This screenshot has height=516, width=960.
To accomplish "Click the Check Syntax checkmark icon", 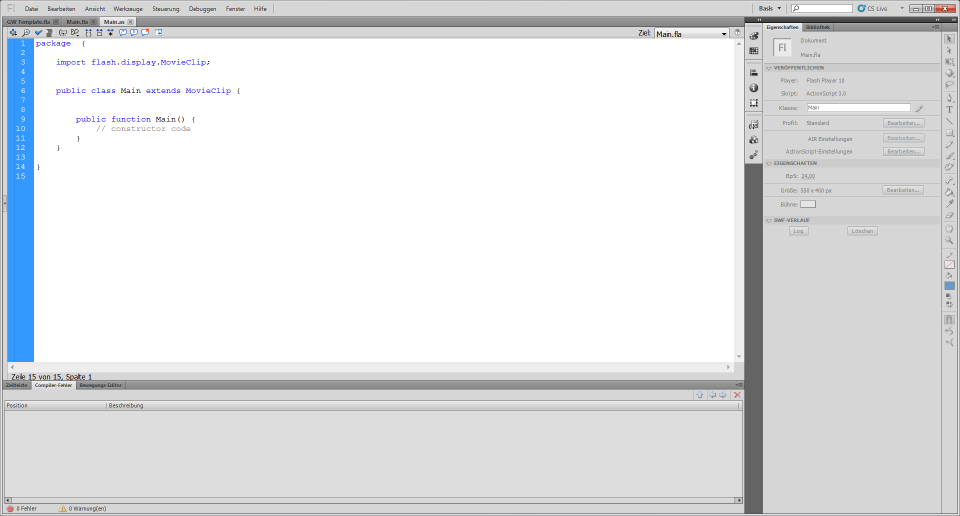I will pyautogui.click(x=38, y=33).
